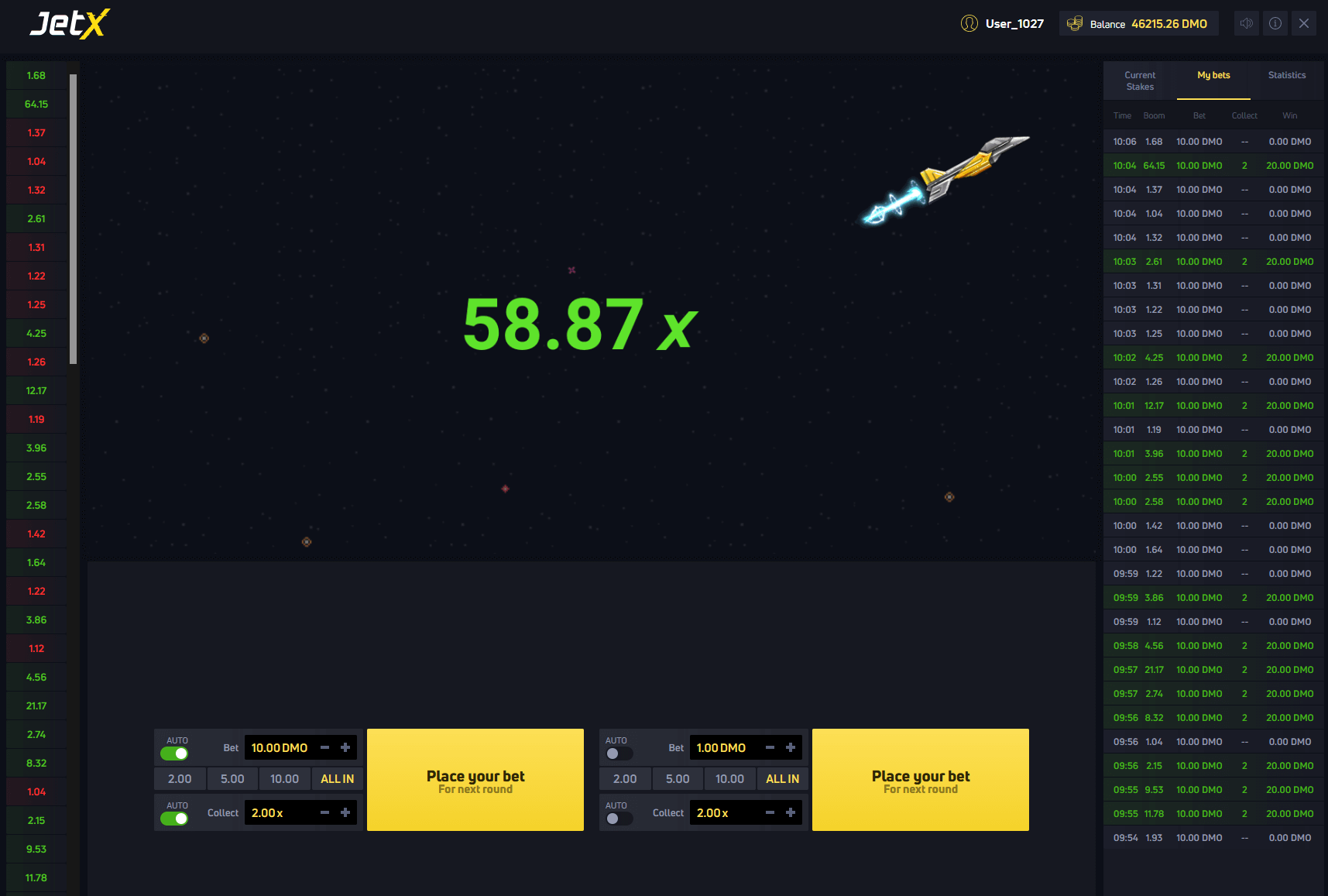Select ALL IN on the right bet panel
Viewport: 1328px width, 896px height.
(x=782, y=779)
